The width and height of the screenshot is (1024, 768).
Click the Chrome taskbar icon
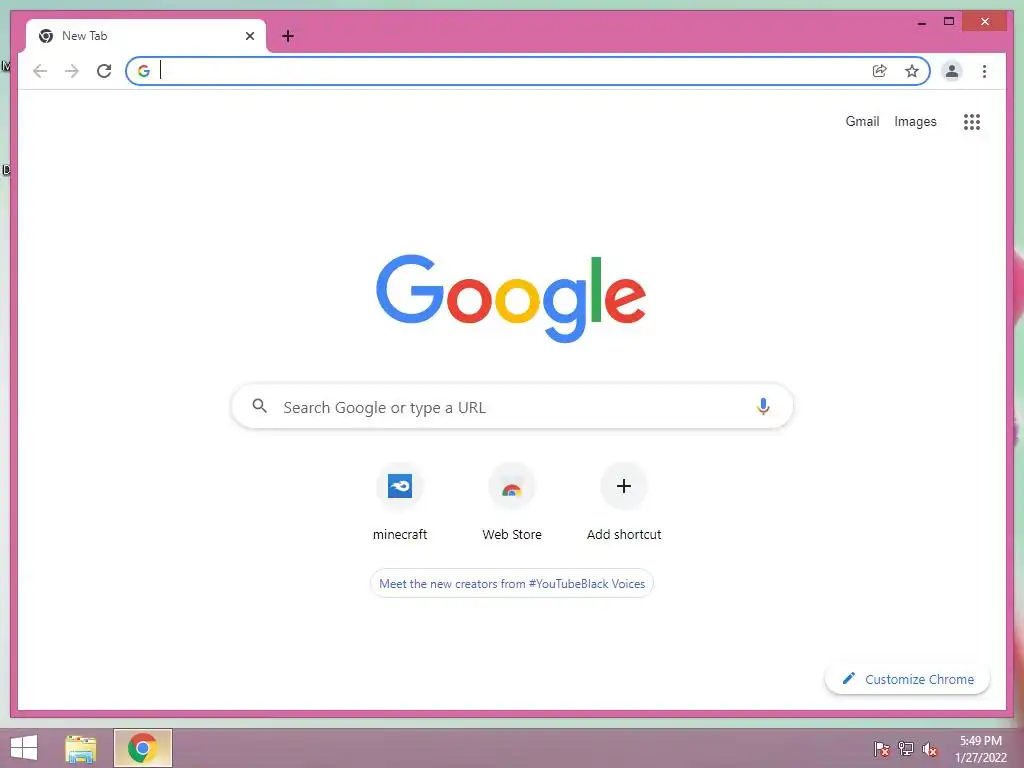(x=143, y=748)
